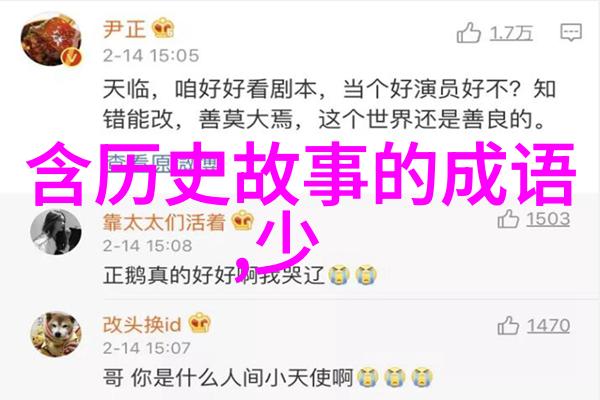Tap crown badge next to 尹正
This screenshot has height=400, width=600.
point(163,28)
